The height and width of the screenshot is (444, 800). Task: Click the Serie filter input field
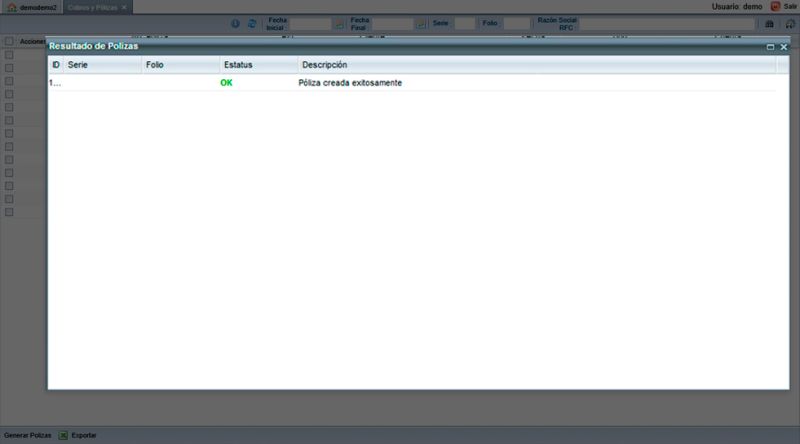click(x=464, y=23)
